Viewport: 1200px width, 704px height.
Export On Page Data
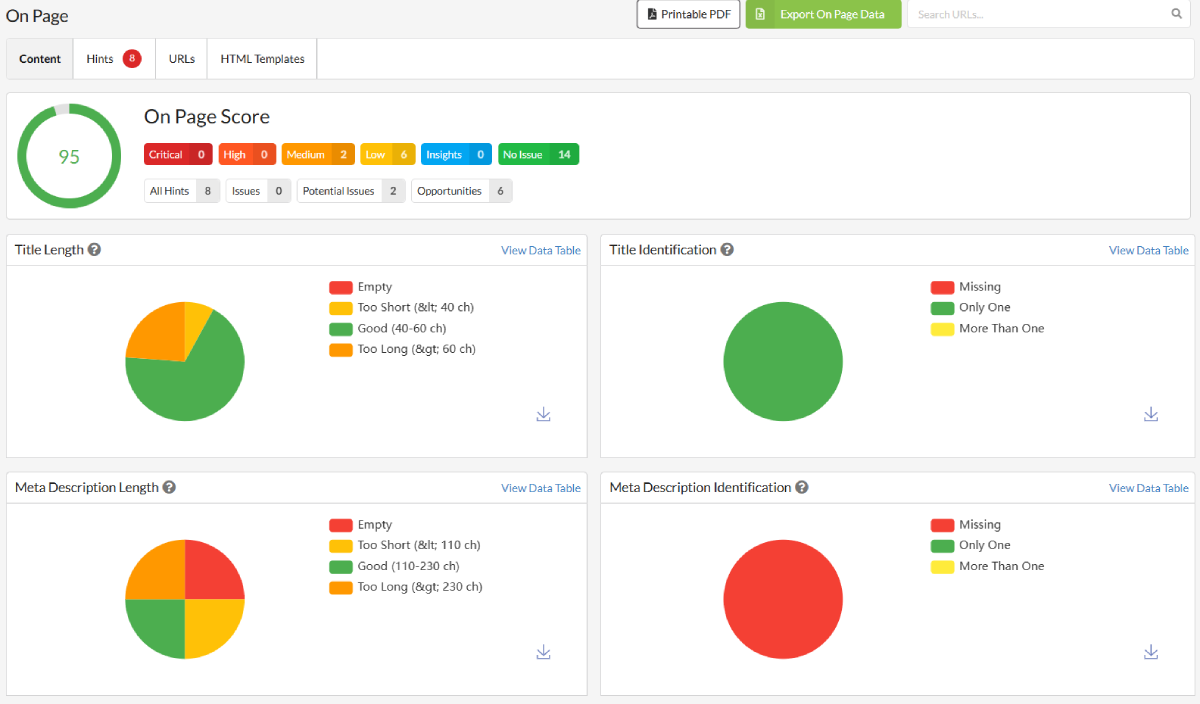pos(823,14)
